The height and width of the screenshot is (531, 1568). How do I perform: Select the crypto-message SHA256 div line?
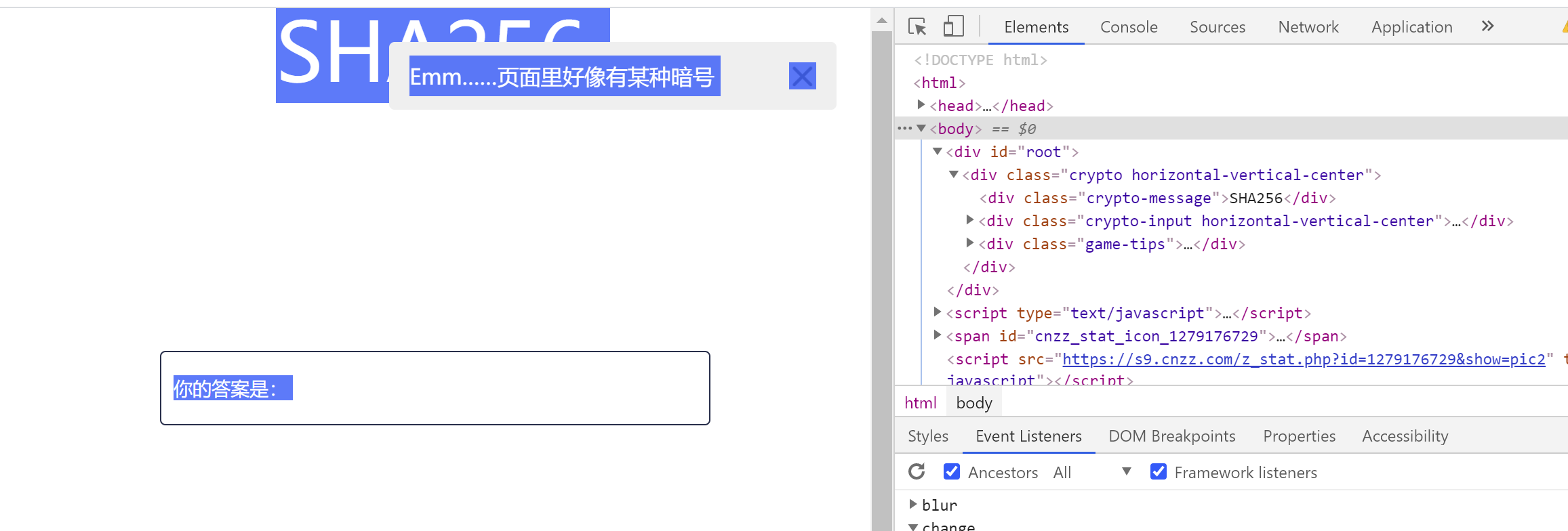1157,198
